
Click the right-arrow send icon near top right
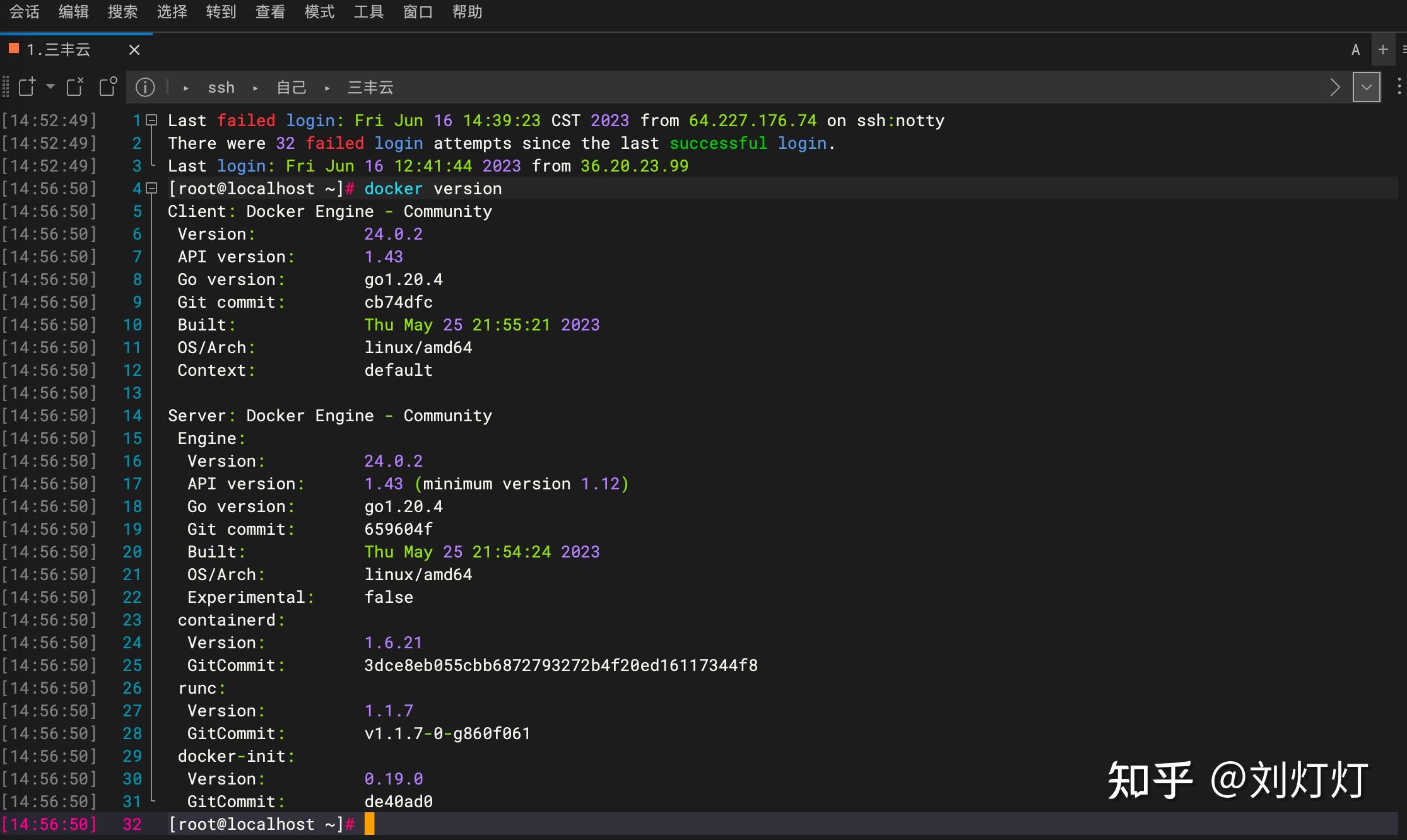[x=1334, y=86]
